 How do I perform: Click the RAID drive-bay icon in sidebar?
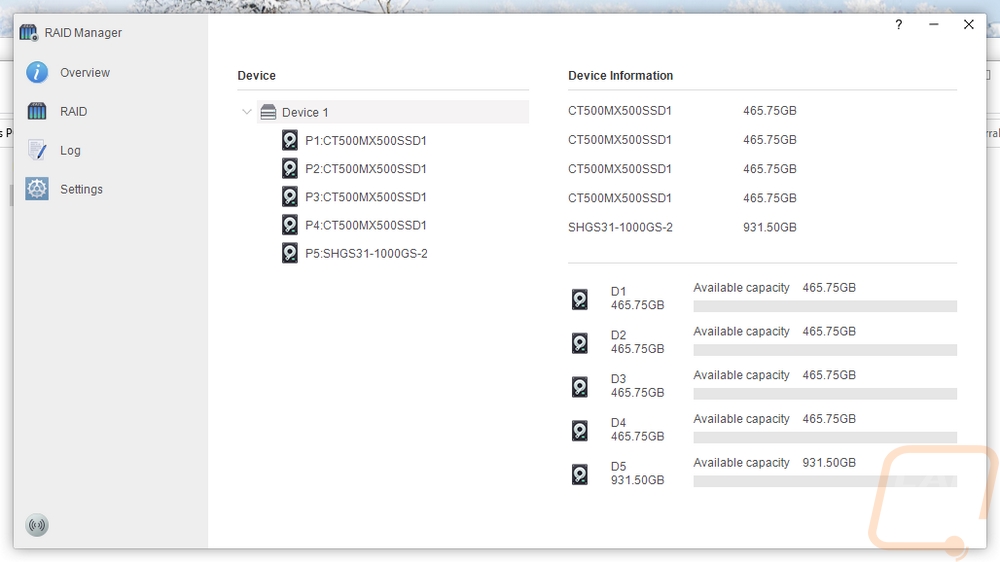click(37, 111)
